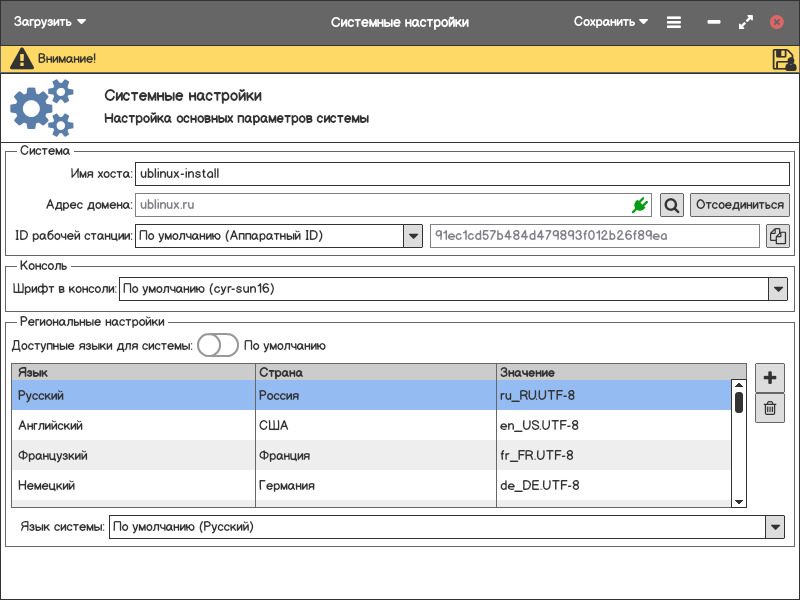Click the domain search magnifier icon

[x=672, y=205]
